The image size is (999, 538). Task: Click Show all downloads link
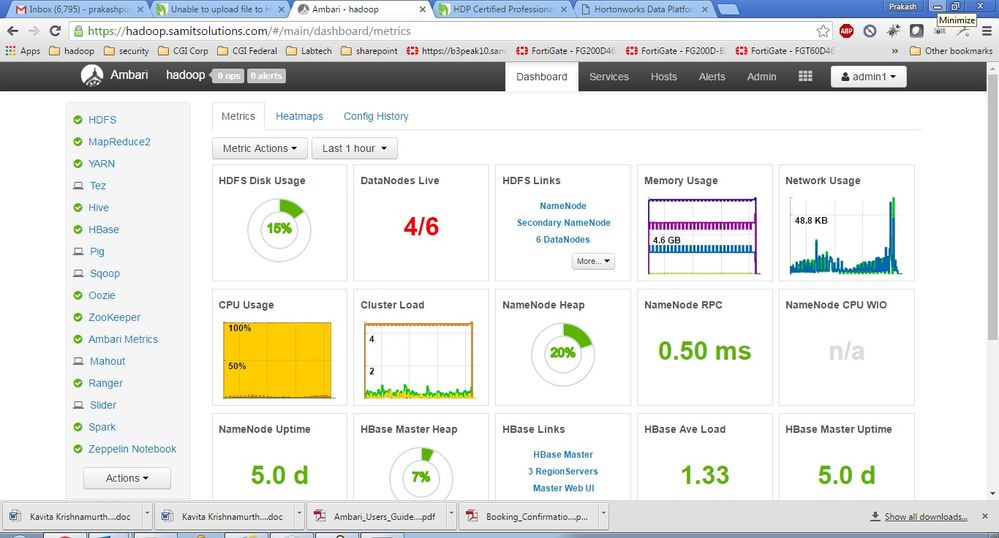pyautogui.click(x=925, y=517)
